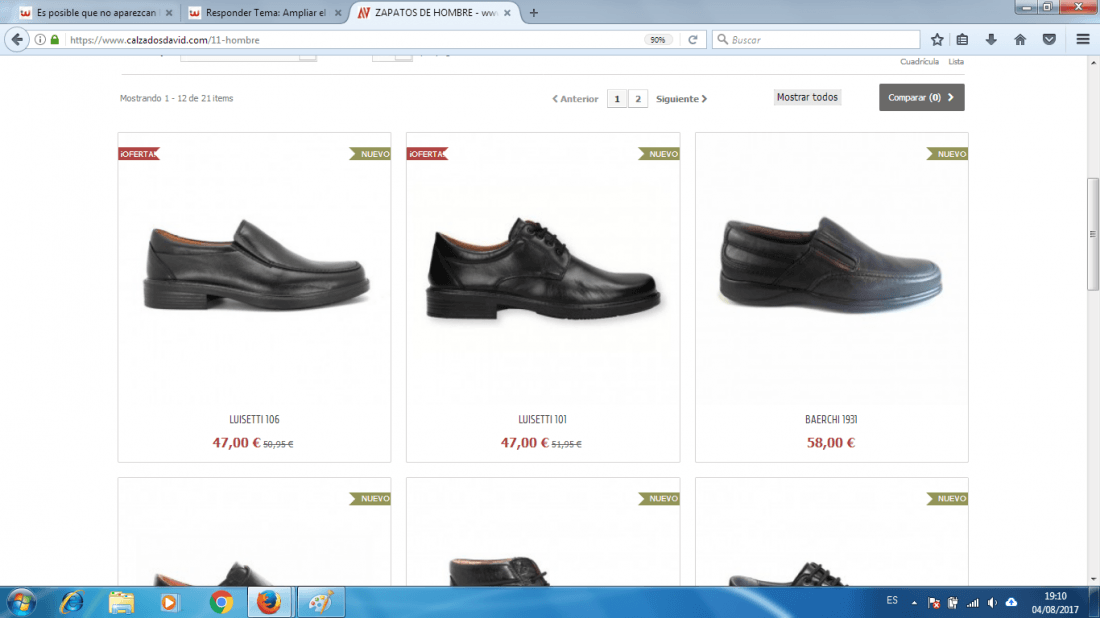Open a new tab with plus button
The height and width of the screenshot is (618, 1100).
[534, 13]
